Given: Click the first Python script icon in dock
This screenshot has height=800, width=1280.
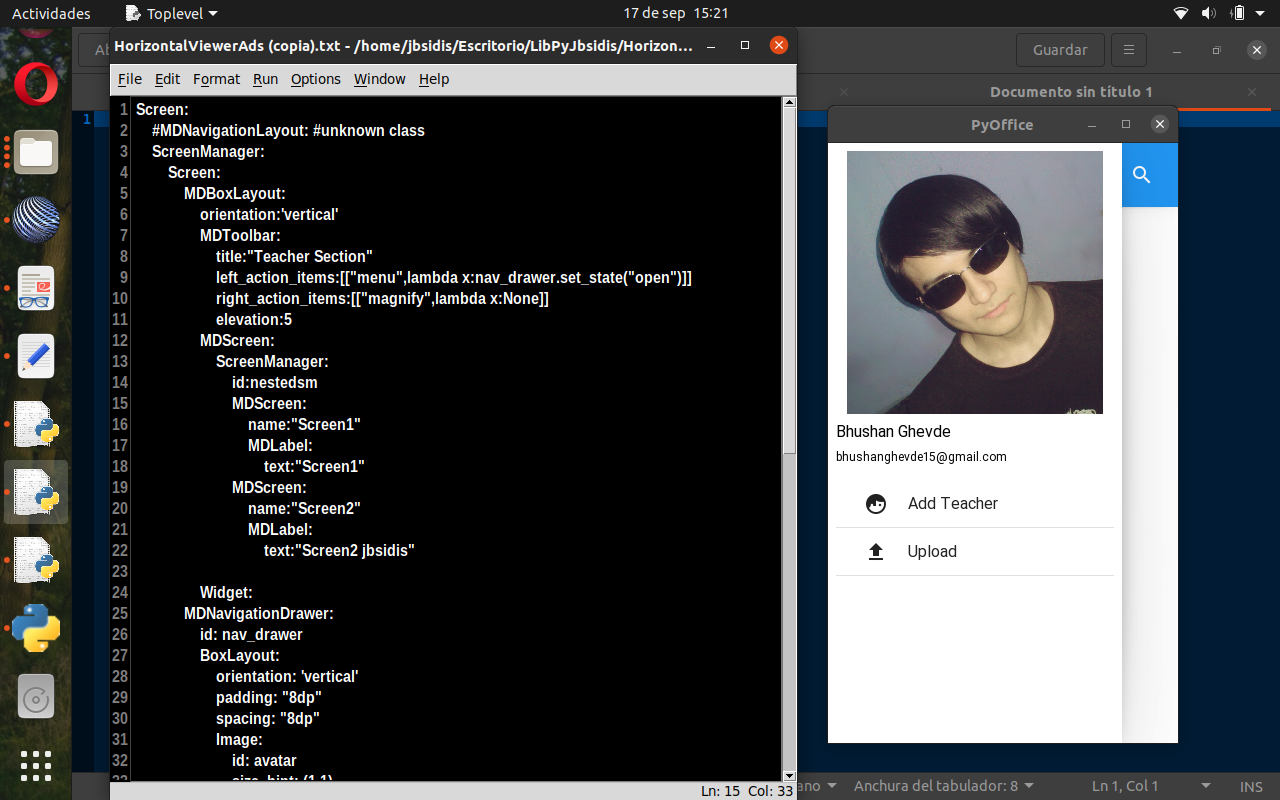Looking at the screenshot, I should pos(36,424).
